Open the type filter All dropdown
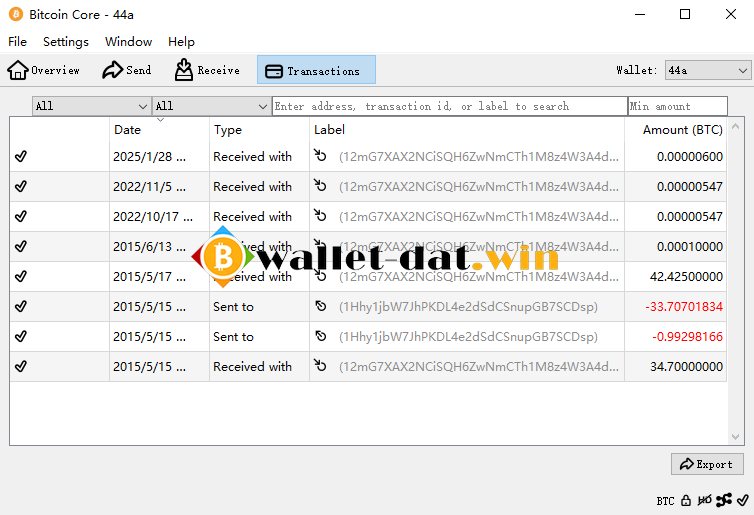The height and width of the screenshot is (515, 754). click(211, 106)
